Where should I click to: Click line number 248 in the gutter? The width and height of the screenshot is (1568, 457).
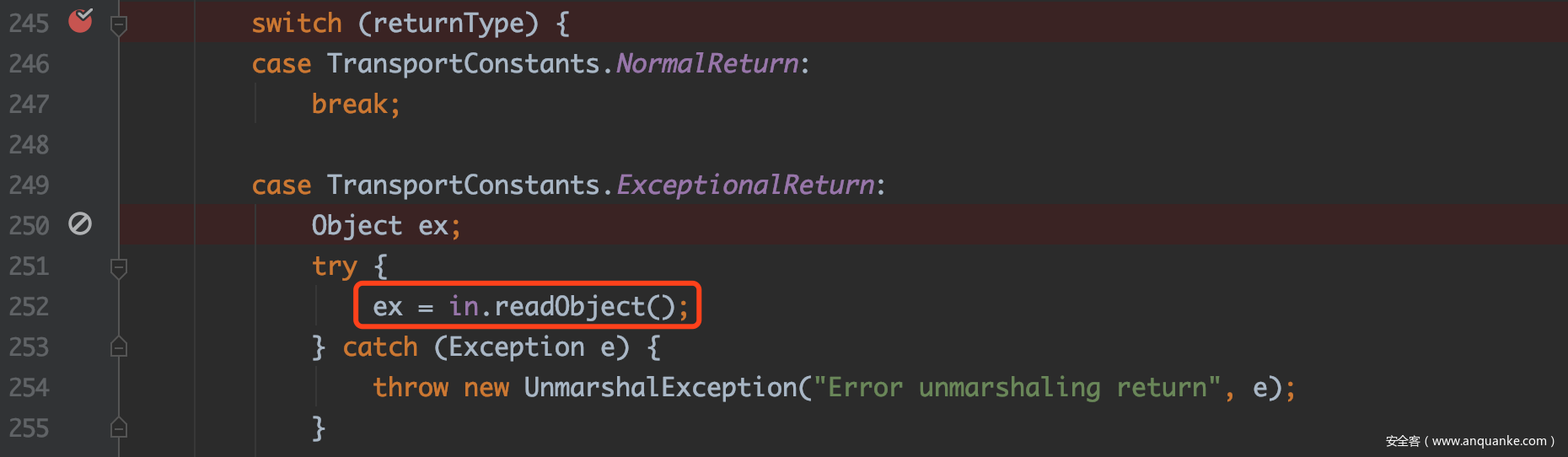click(30, 145)
